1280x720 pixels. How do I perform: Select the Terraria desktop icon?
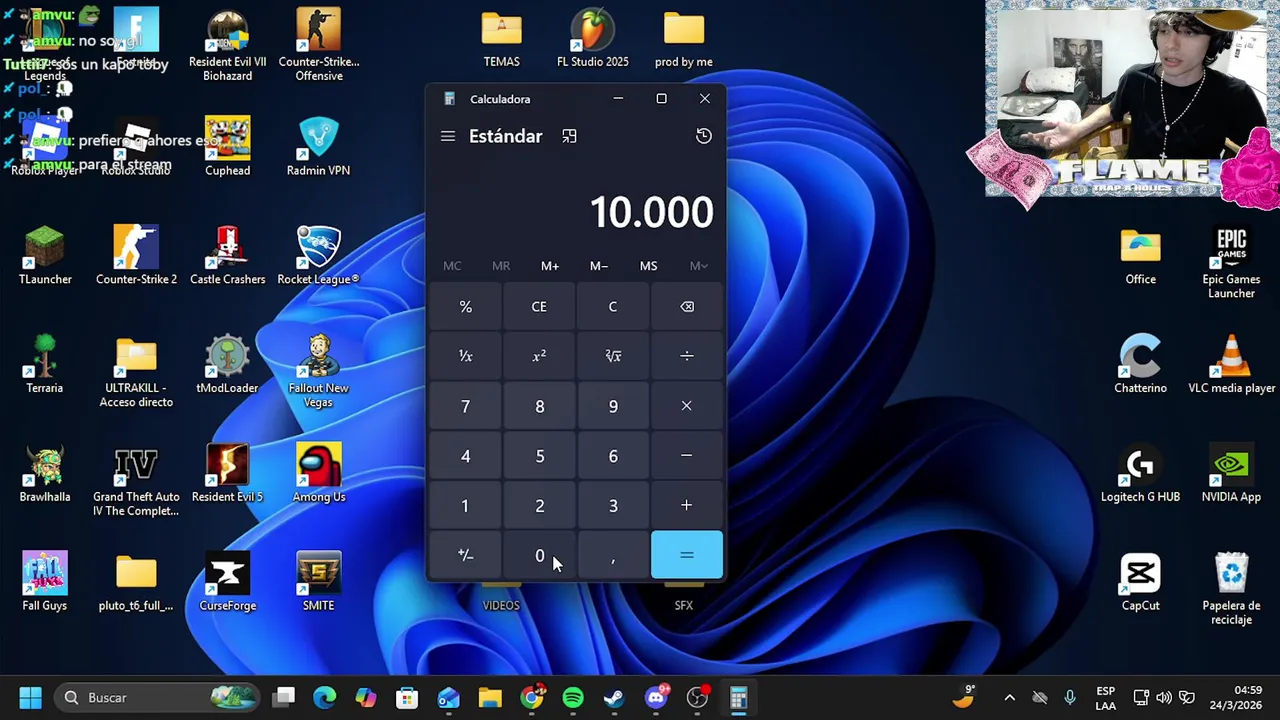[45, 364]
